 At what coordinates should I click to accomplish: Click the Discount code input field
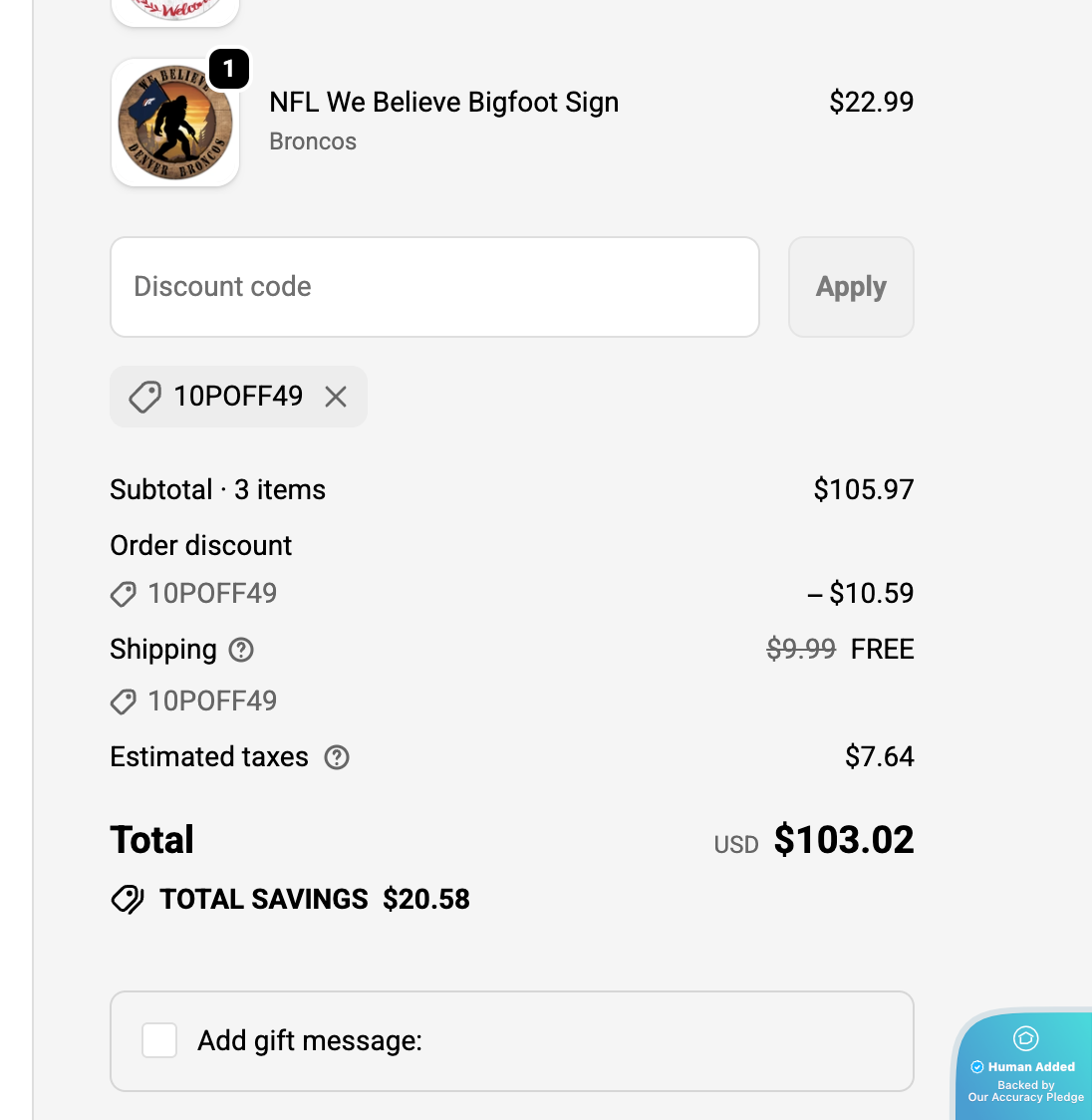434,287
